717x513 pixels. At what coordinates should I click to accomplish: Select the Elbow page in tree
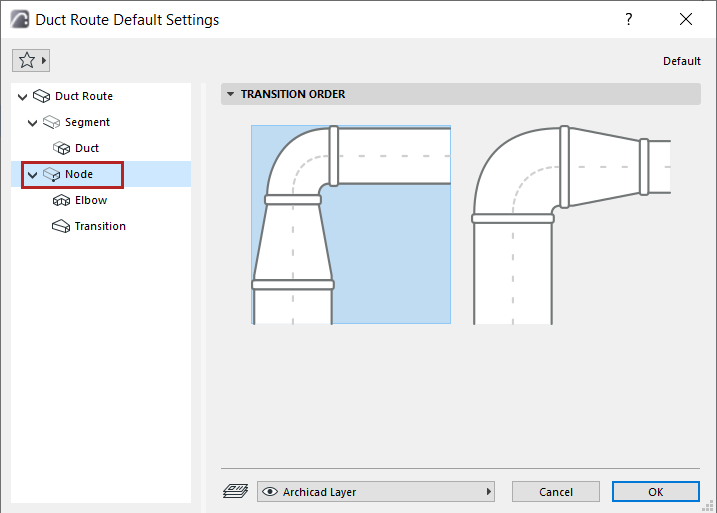tap(91, 200)
